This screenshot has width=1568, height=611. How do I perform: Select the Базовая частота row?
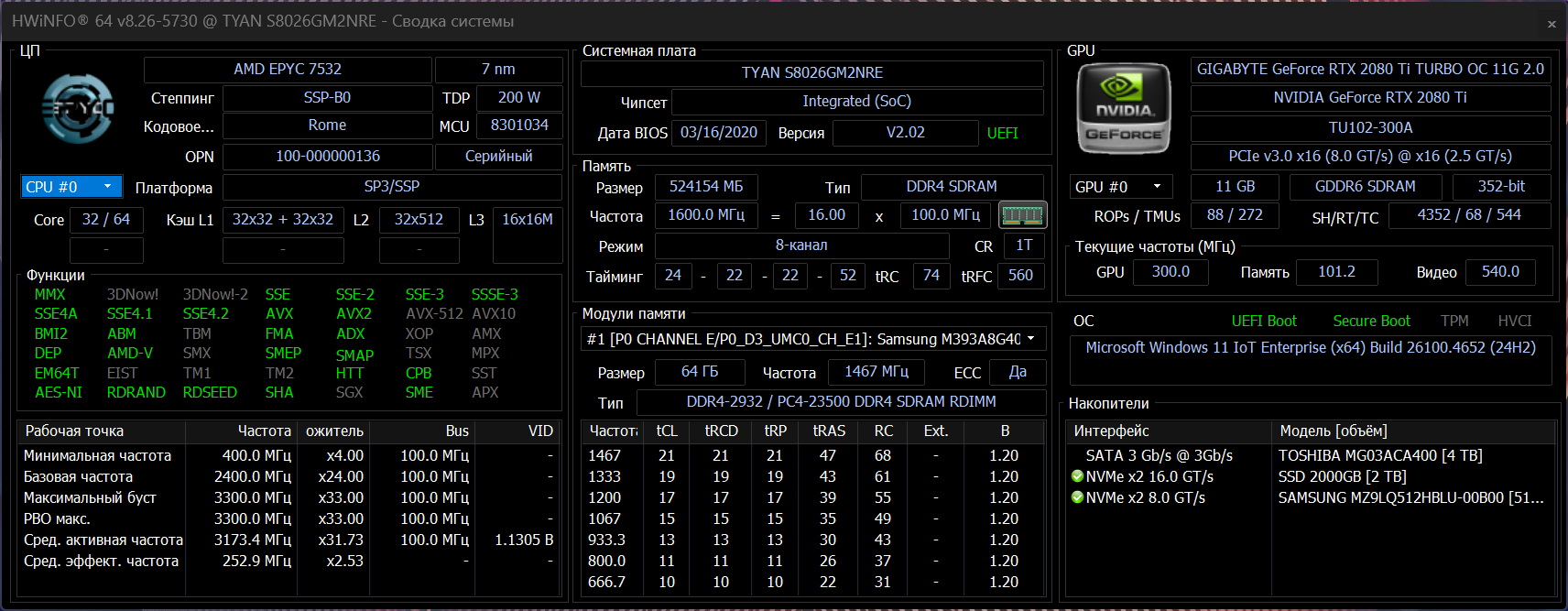click(289, 476)
